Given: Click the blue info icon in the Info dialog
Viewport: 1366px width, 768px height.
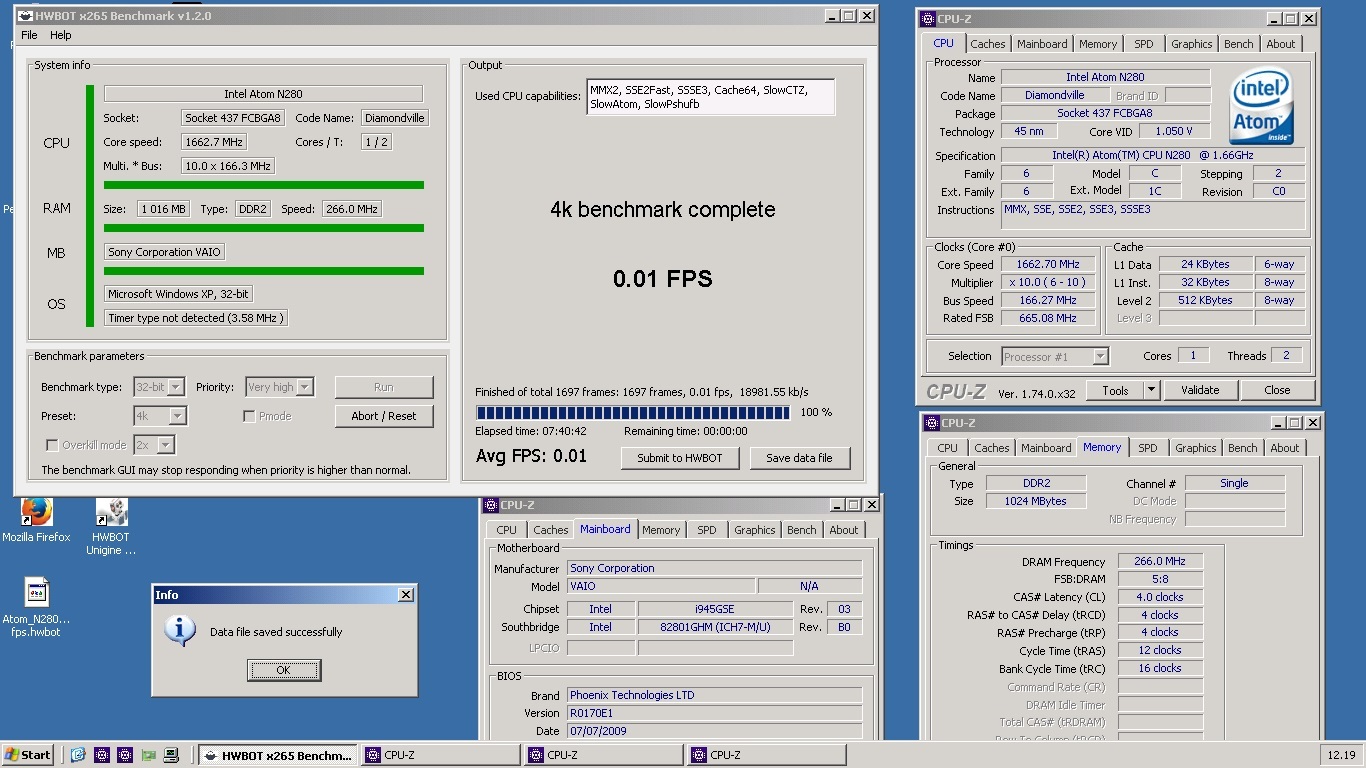Looking at the screenshot, I should 180,630.
